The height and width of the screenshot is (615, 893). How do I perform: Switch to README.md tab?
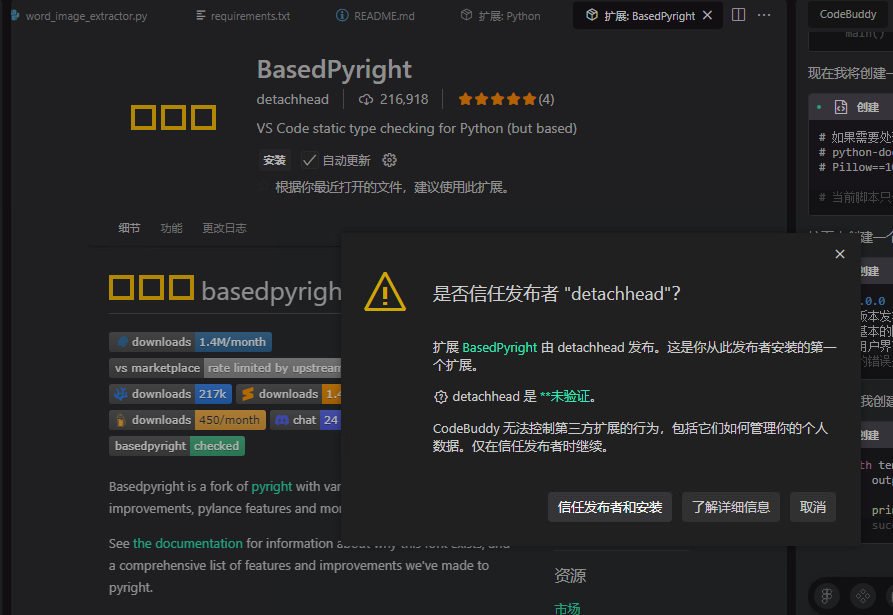375,16
